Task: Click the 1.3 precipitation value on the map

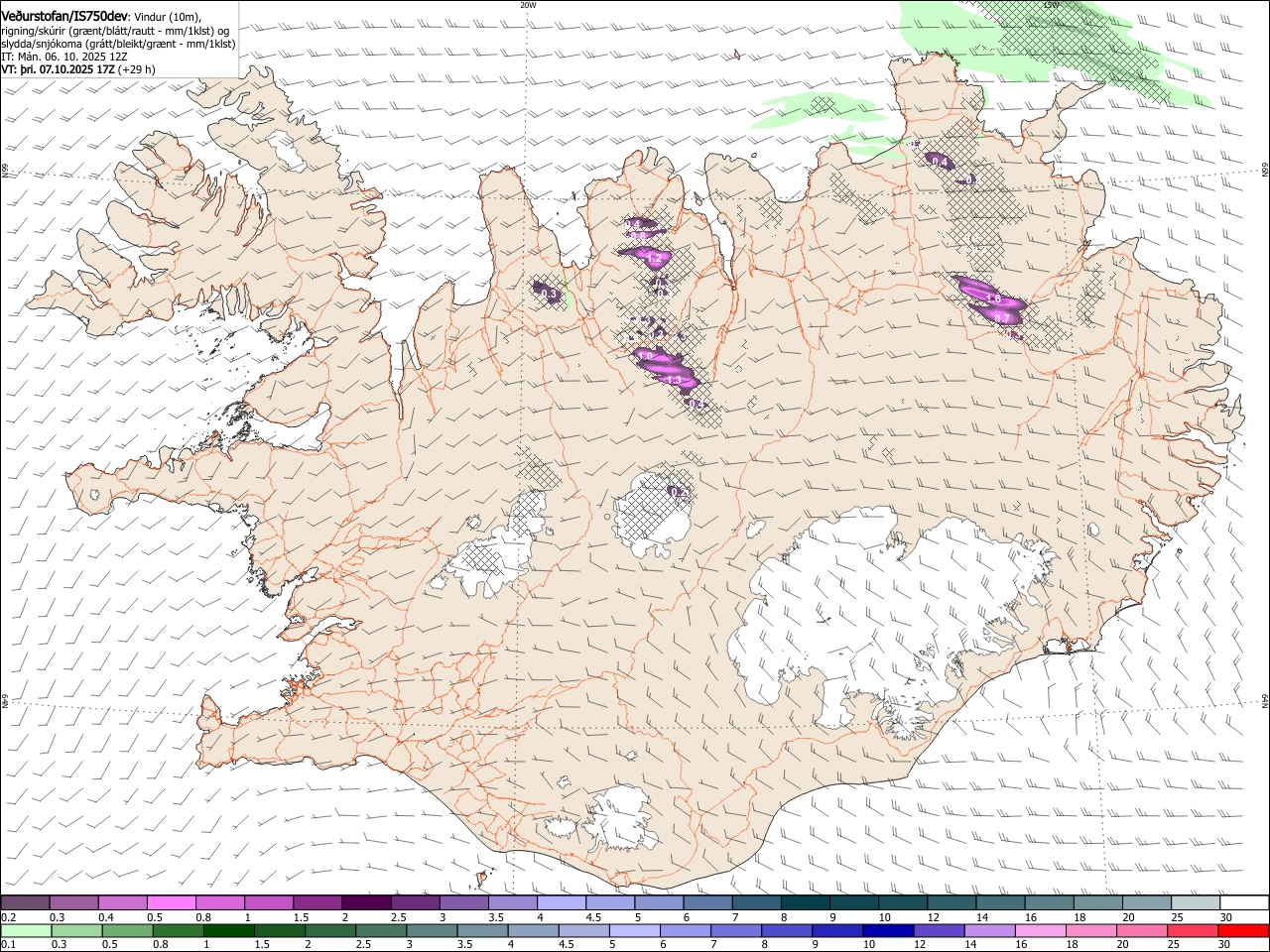Action: click(x=674, y=380)
